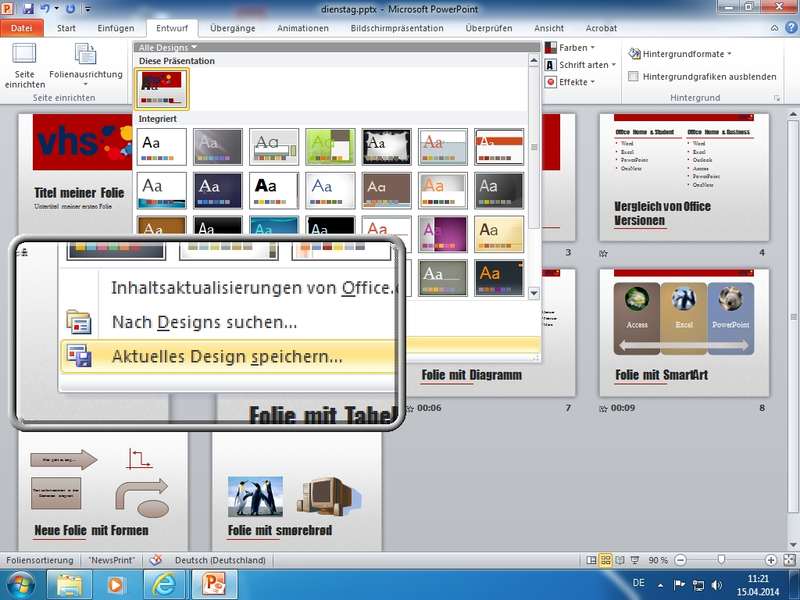The image size is (800, 600).
Task: Click the Nach Designs suchen icon
Action: [x=78, y=322]
